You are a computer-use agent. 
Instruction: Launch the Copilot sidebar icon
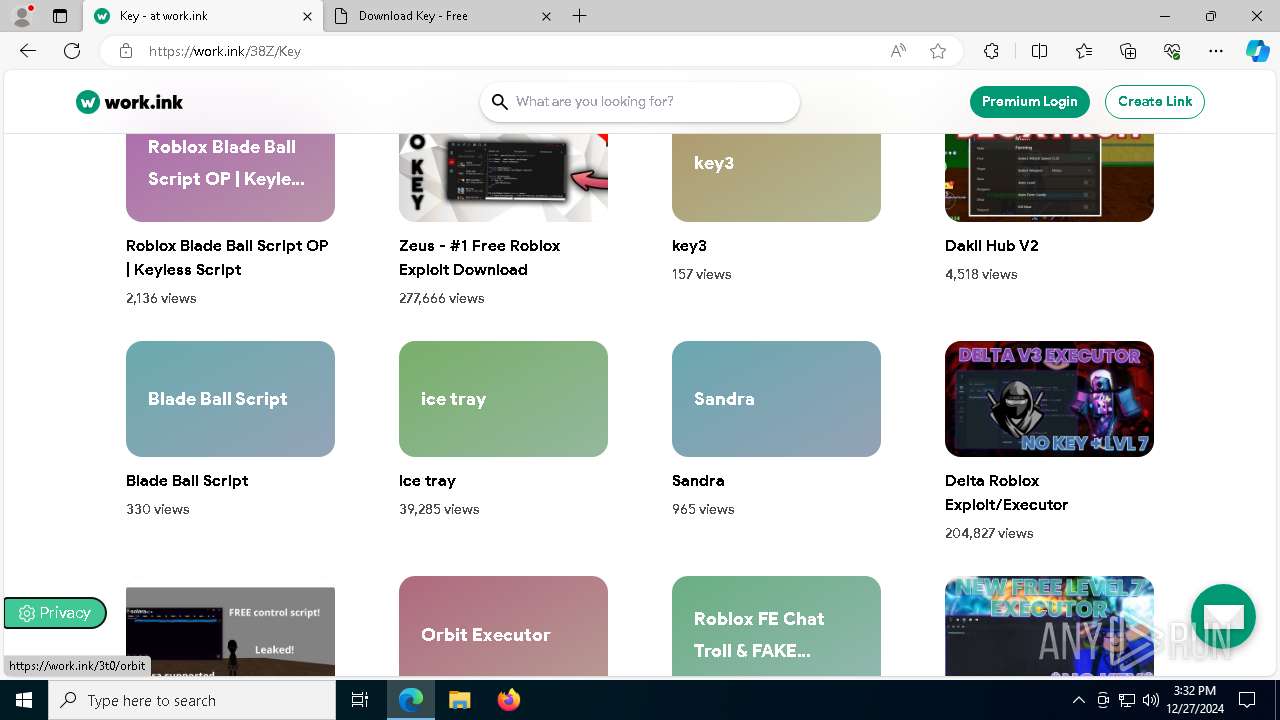[x=1257, y=51]
